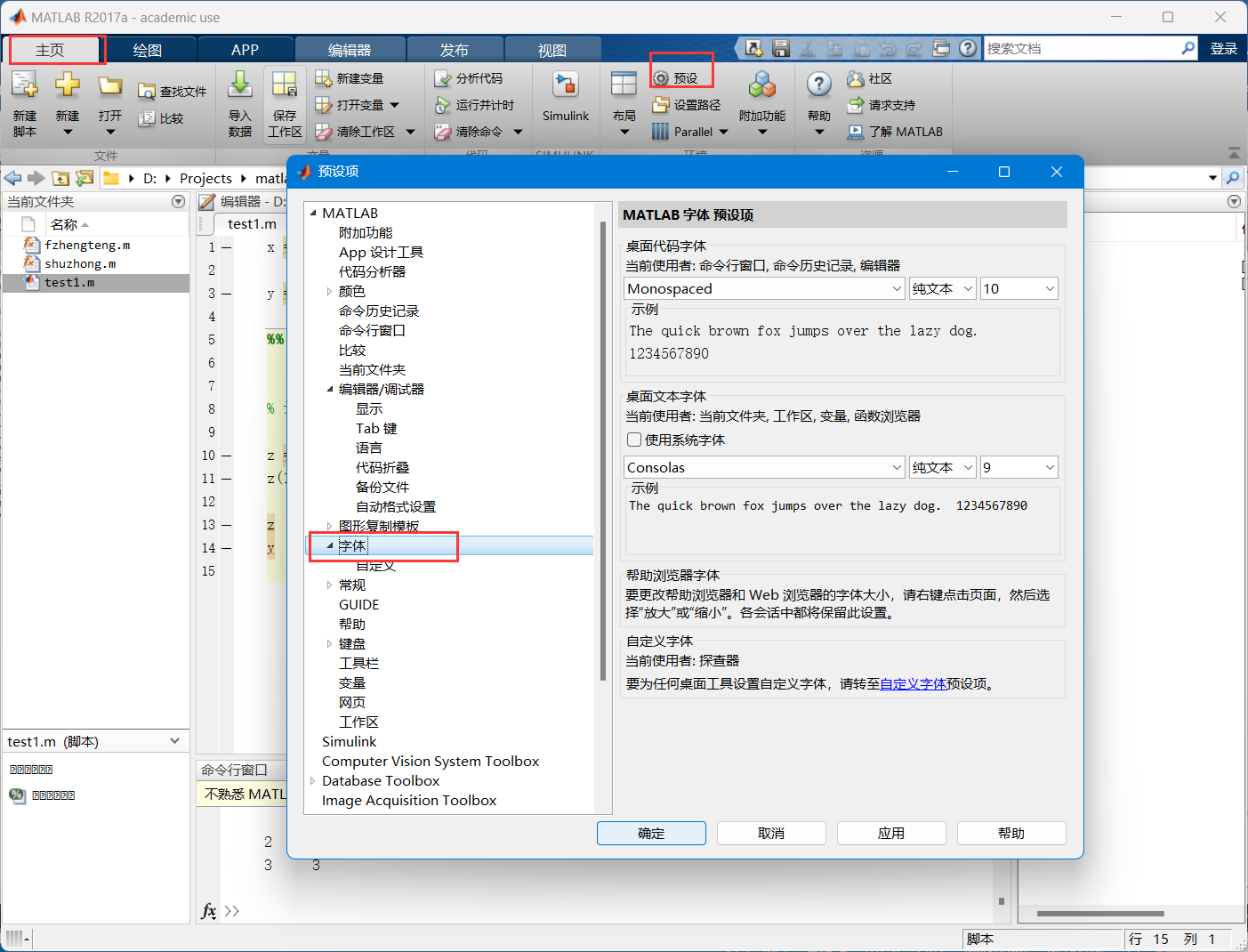Select shuzhong.m in Current Folder
Viewport: 1248px width, 952px height.
[x=80, y=263]
